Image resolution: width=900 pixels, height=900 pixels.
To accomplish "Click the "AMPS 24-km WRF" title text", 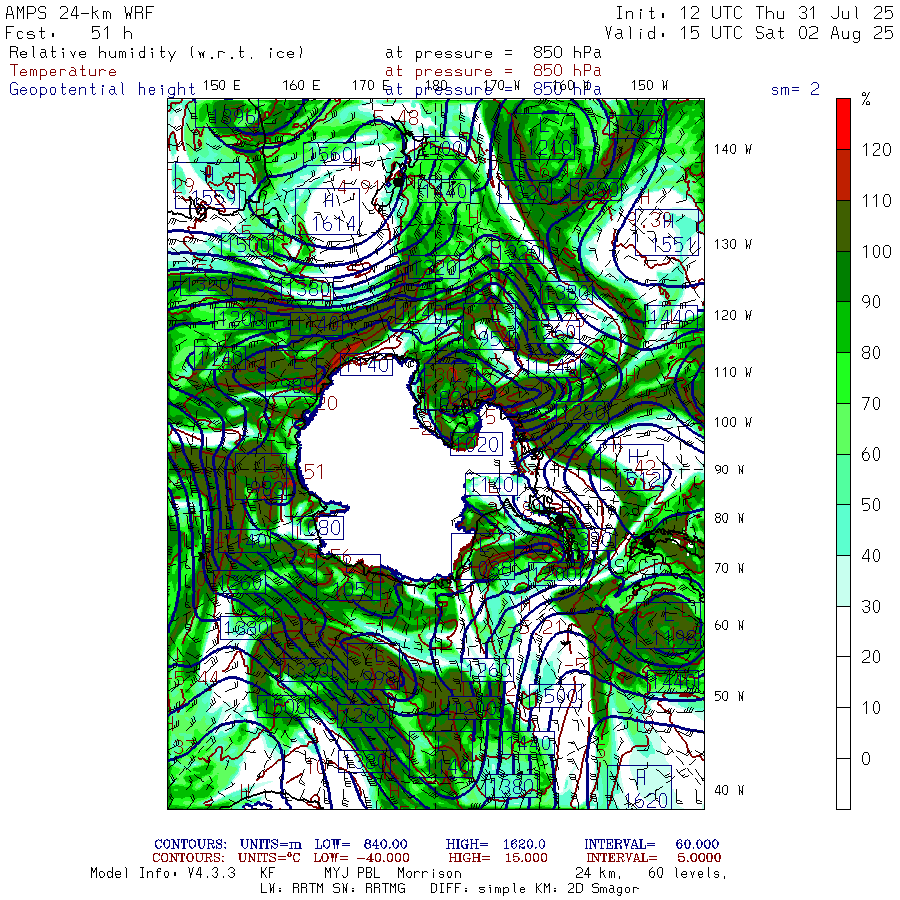I will [x=79, y=13].
